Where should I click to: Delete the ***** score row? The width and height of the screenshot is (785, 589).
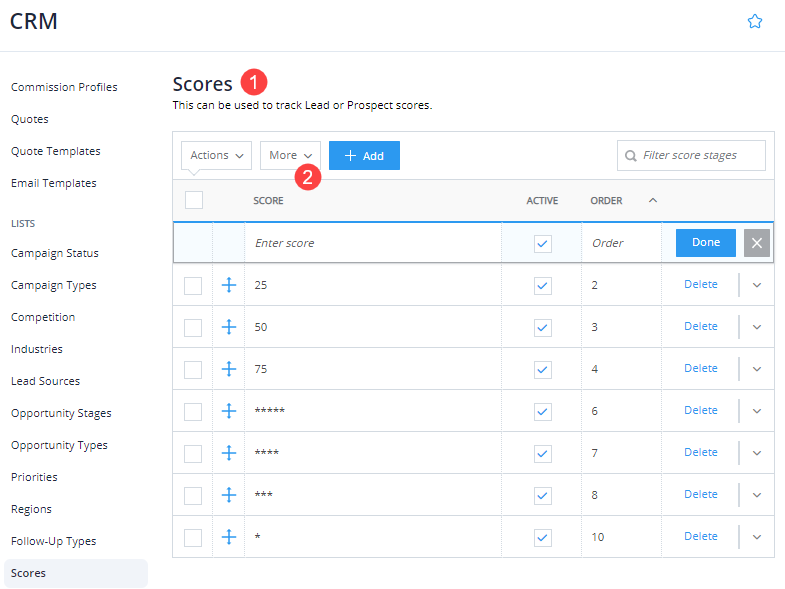point(701,411)
